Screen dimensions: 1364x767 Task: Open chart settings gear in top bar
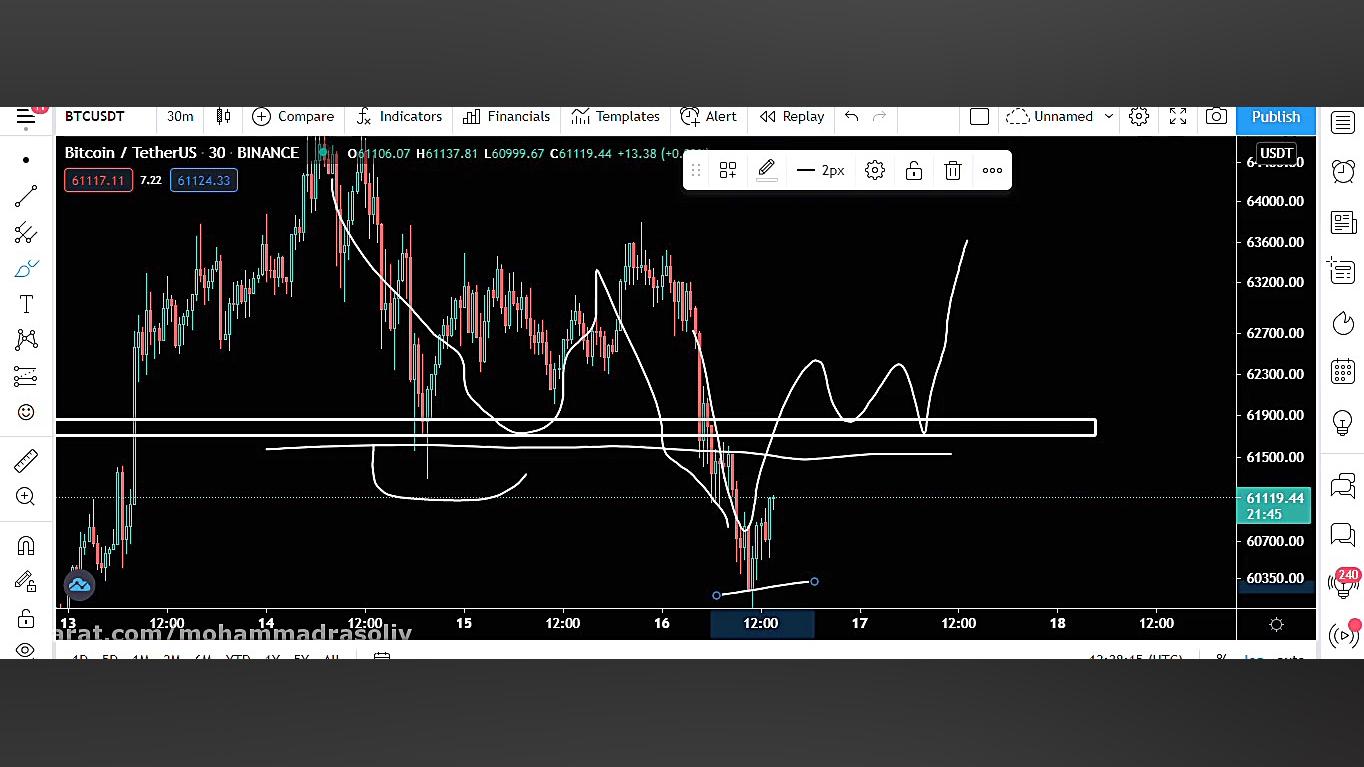(1139, 116)
